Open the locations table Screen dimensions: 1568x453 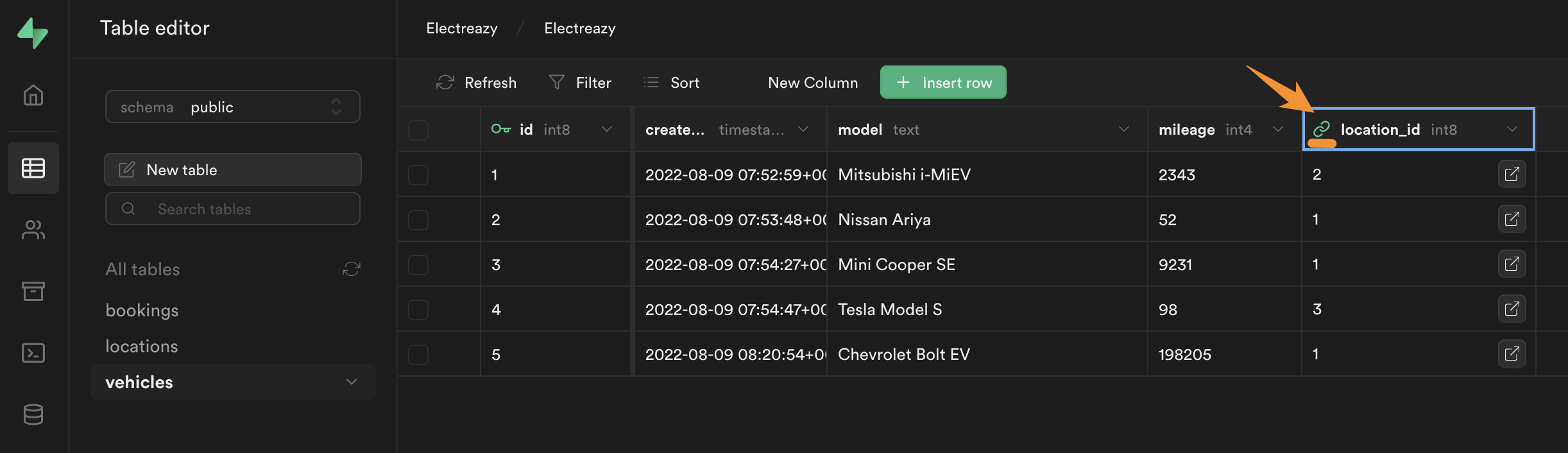click(x=142, y=346)
